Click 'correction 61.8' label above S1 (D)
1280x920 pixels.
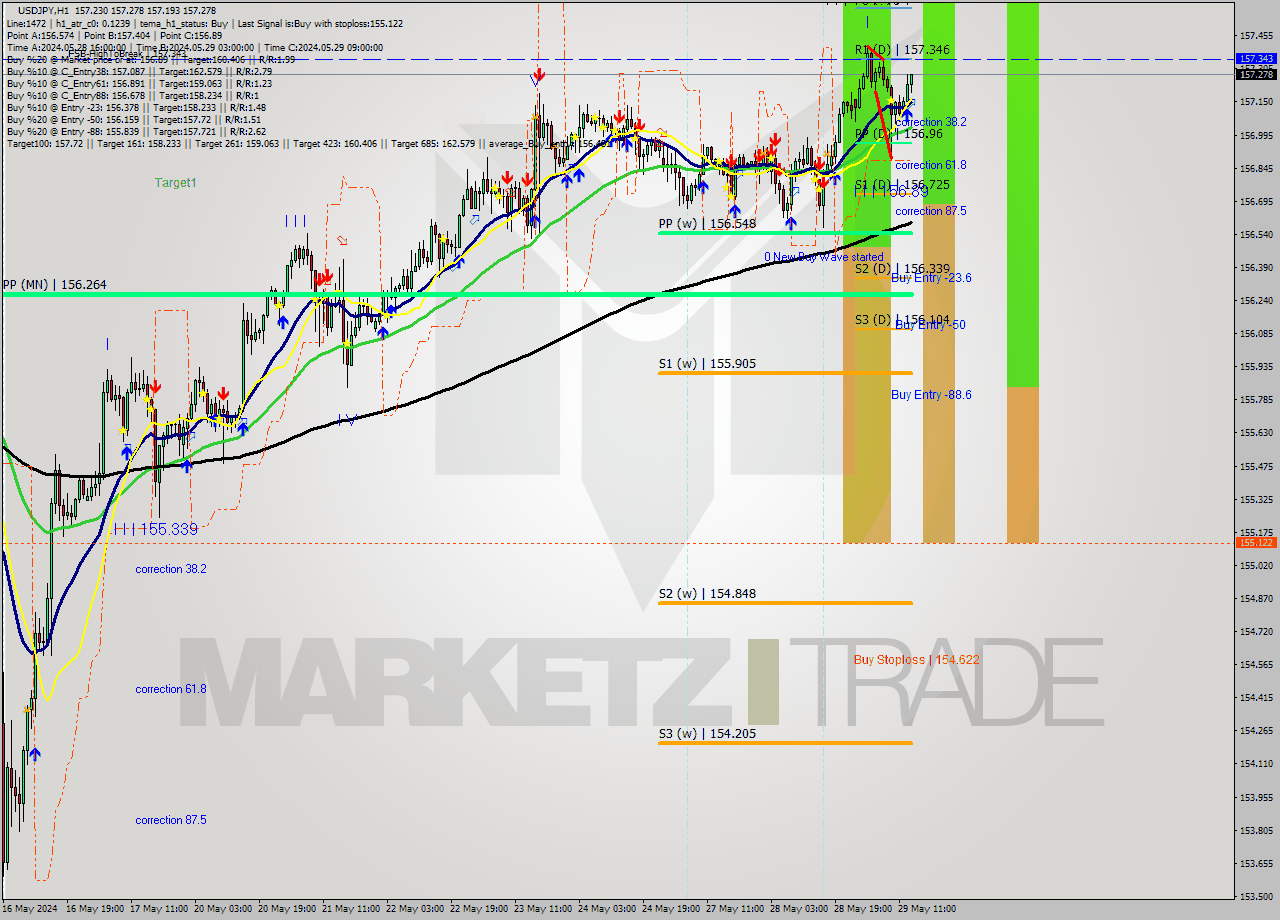pos(930,165)
